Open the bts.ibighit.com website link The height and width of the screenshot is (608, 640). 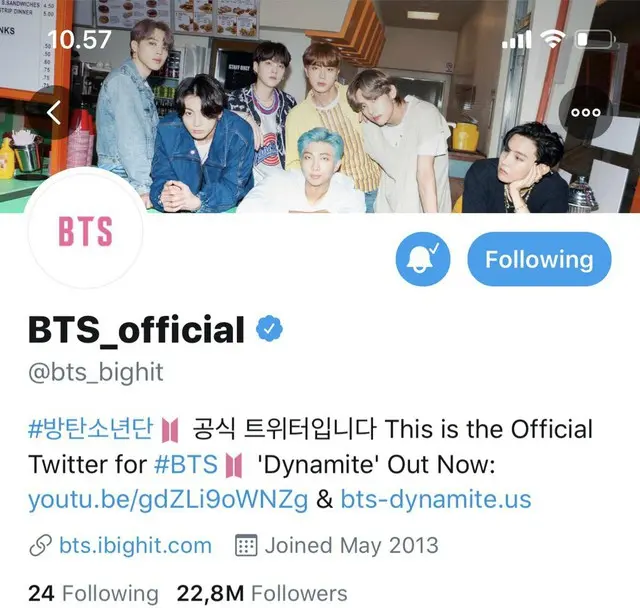(x=135, y=545)
